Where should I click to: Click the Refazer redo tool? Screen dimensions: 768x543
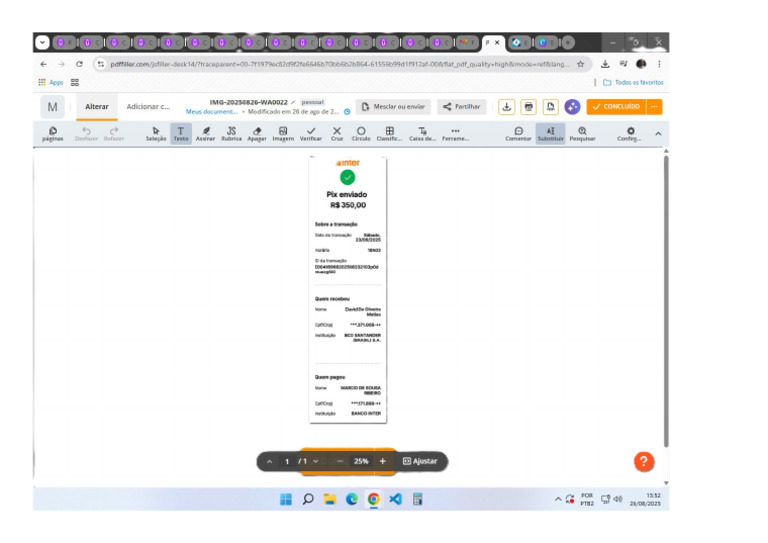pos(114,134)
